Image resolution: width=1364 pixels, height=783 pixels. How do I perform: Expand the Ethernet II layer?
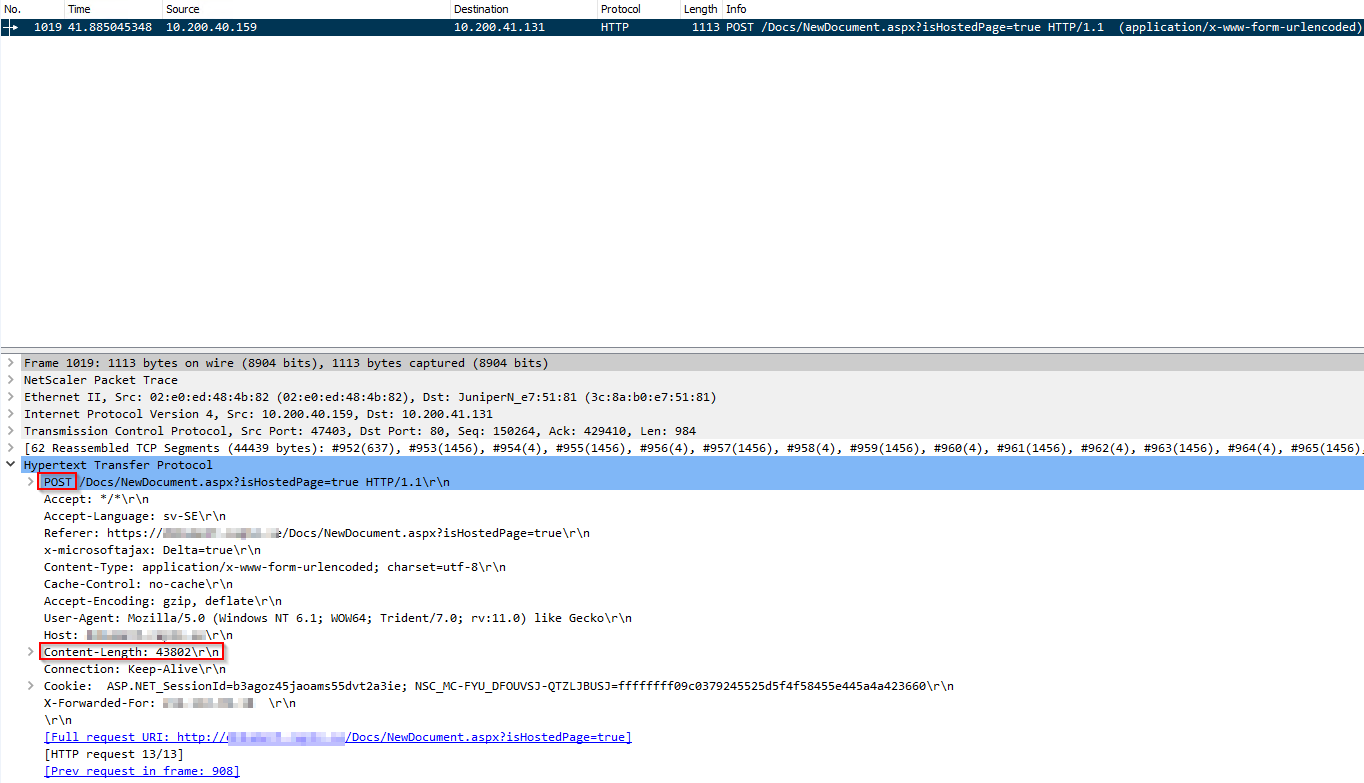[x=12, y=397]
